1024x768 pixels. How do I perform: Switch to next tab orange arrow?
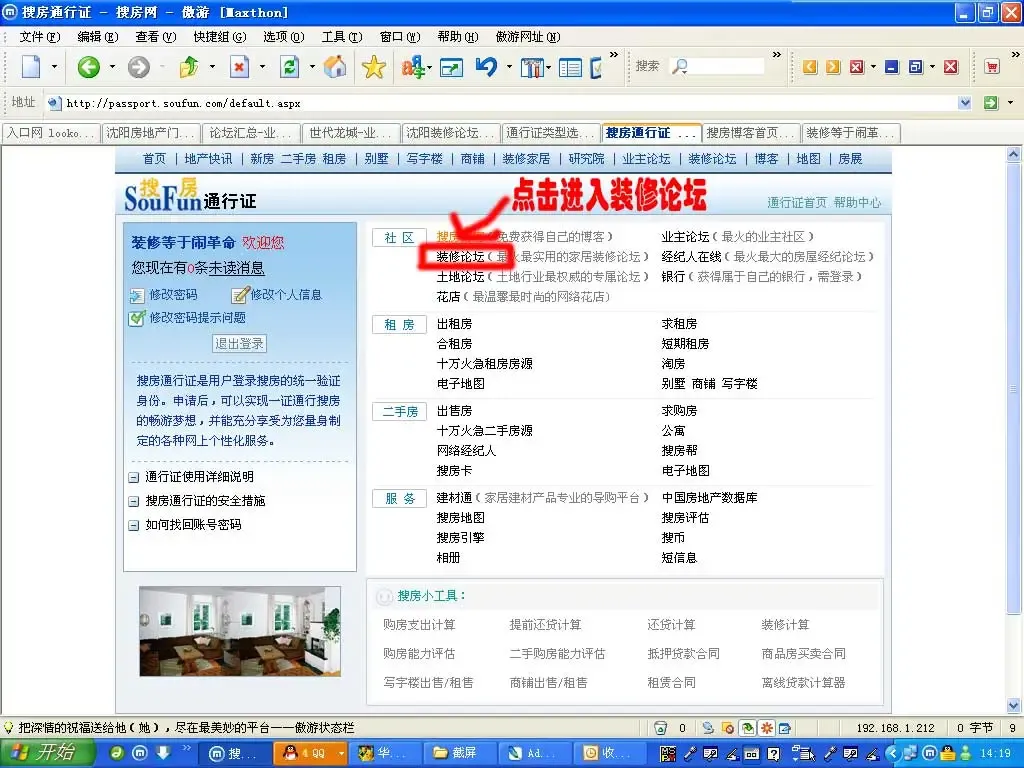point(833,67)
